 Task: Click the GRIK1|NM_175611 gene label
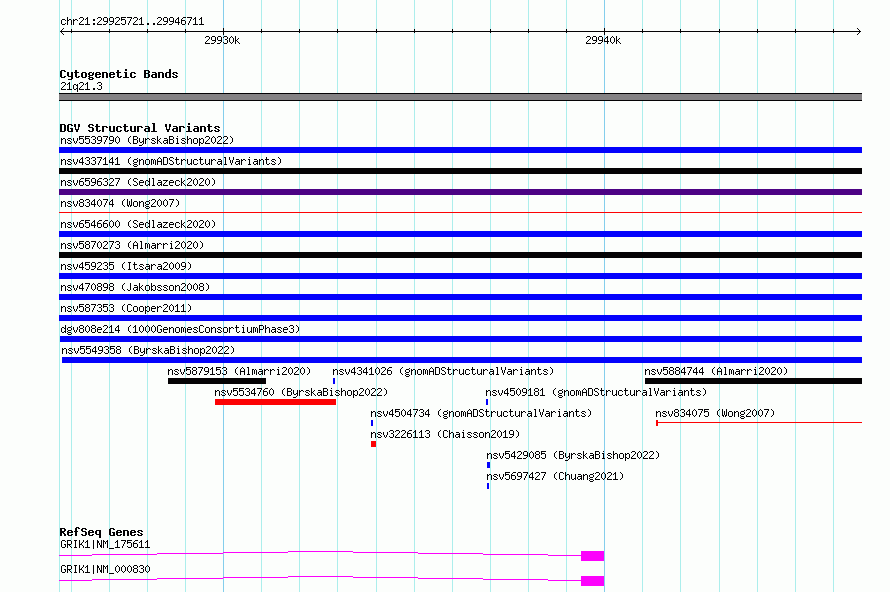tap(105, 544)
